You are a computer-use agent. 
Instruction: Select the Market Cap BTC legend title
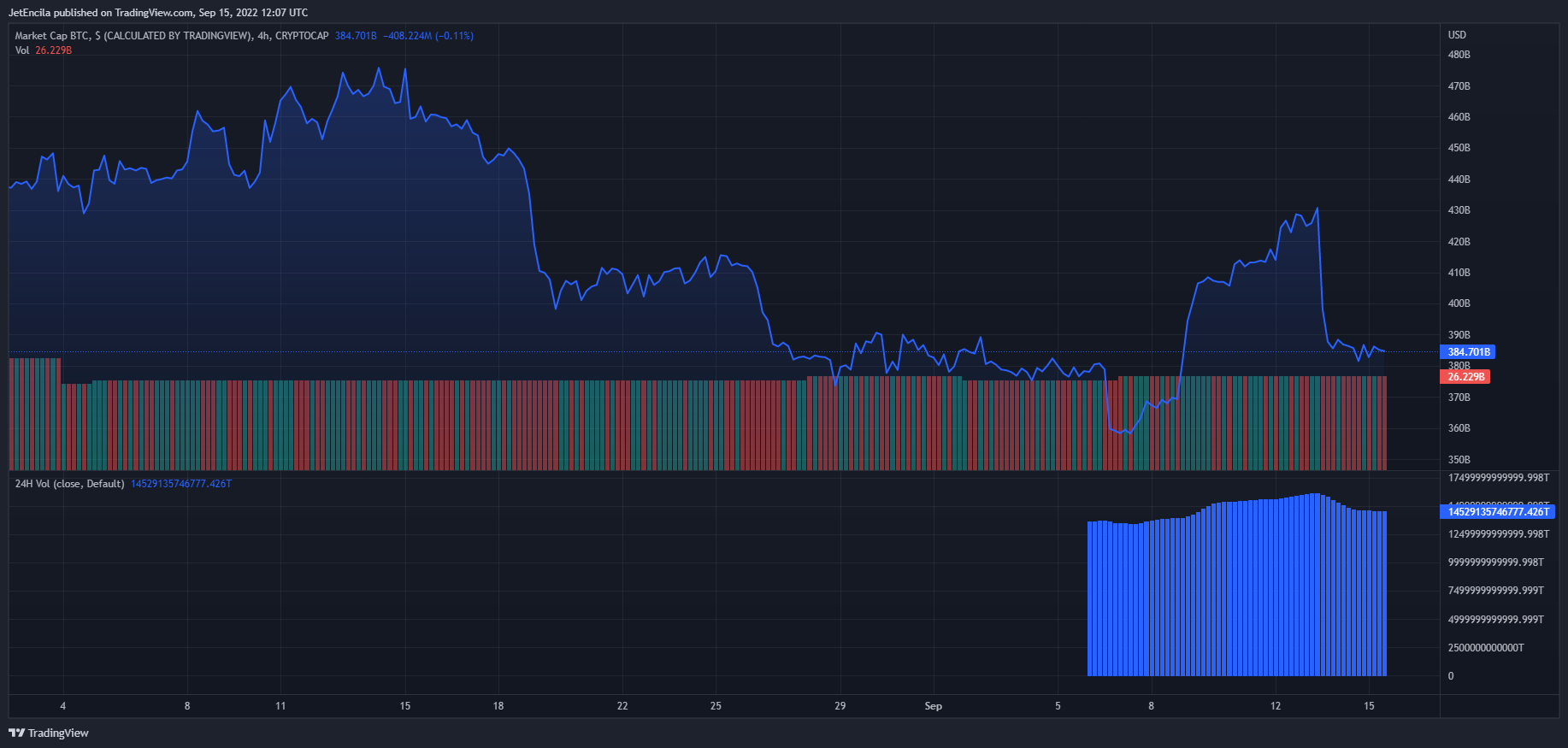[171, 36]
